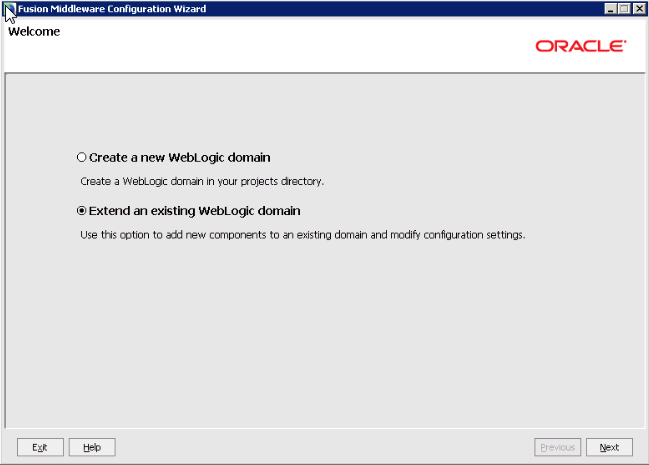Viewport: 649px width, 465px height.
Task: Click 'Use this option to add new components' description
Action: point(303,235)
